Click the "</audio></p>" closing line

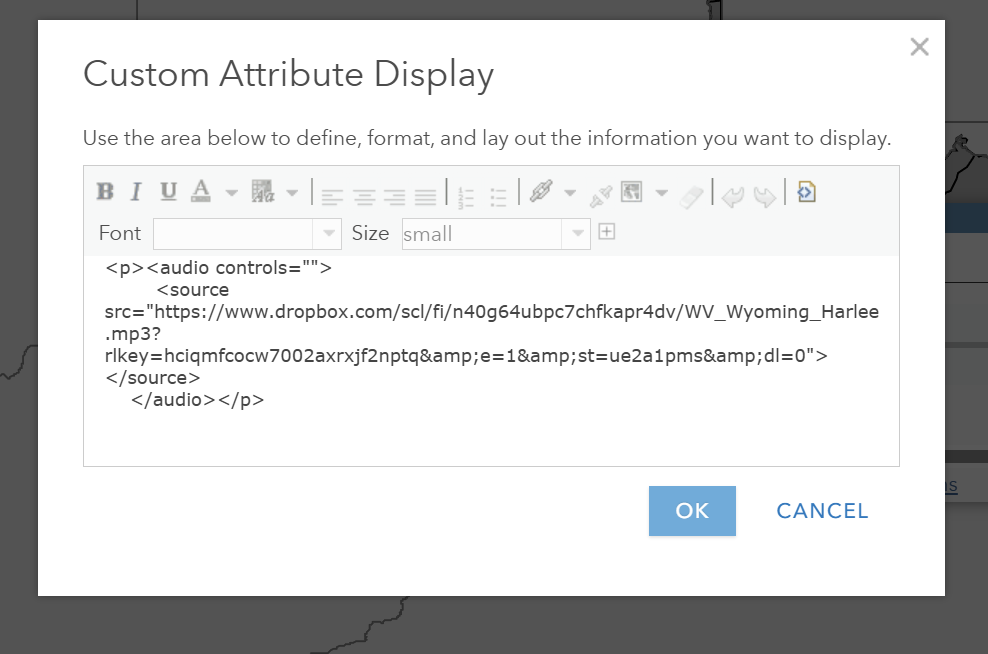(197, 400)
